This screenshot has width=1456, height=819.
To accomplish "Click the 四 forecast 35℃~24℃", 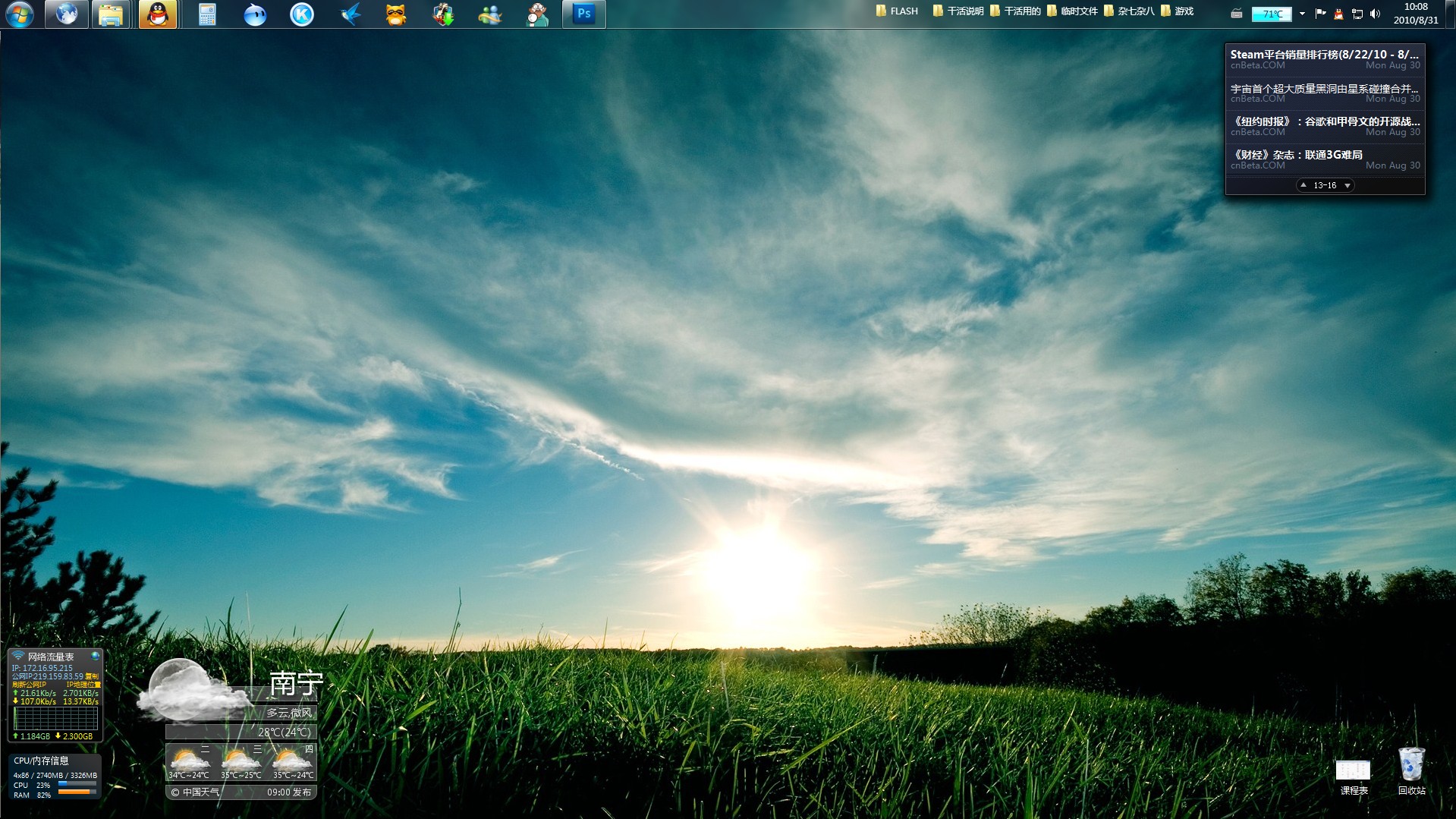I will coord(293,762).
